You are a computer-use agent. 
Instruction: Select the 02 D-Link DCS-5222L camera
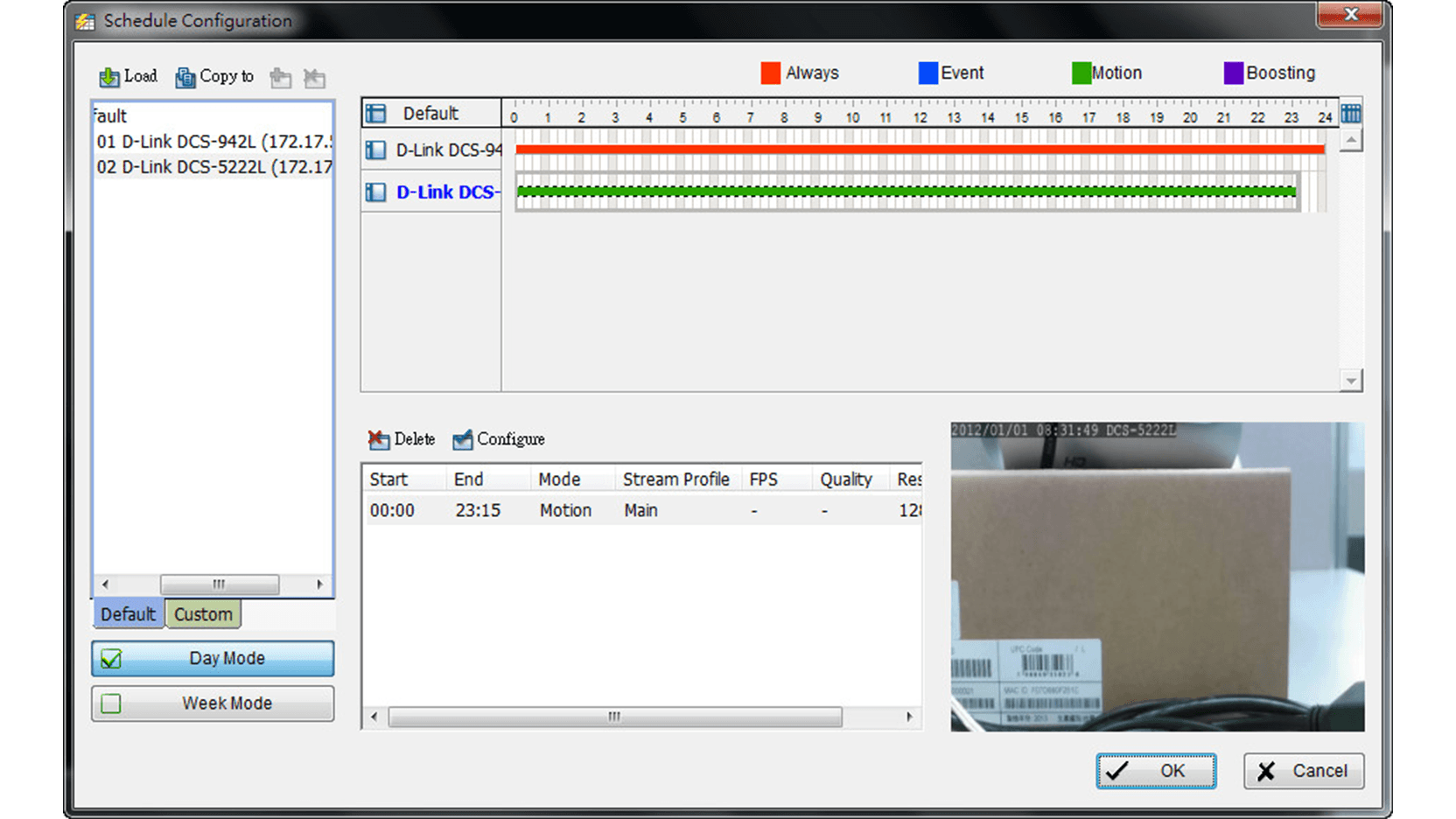point(213,167)
